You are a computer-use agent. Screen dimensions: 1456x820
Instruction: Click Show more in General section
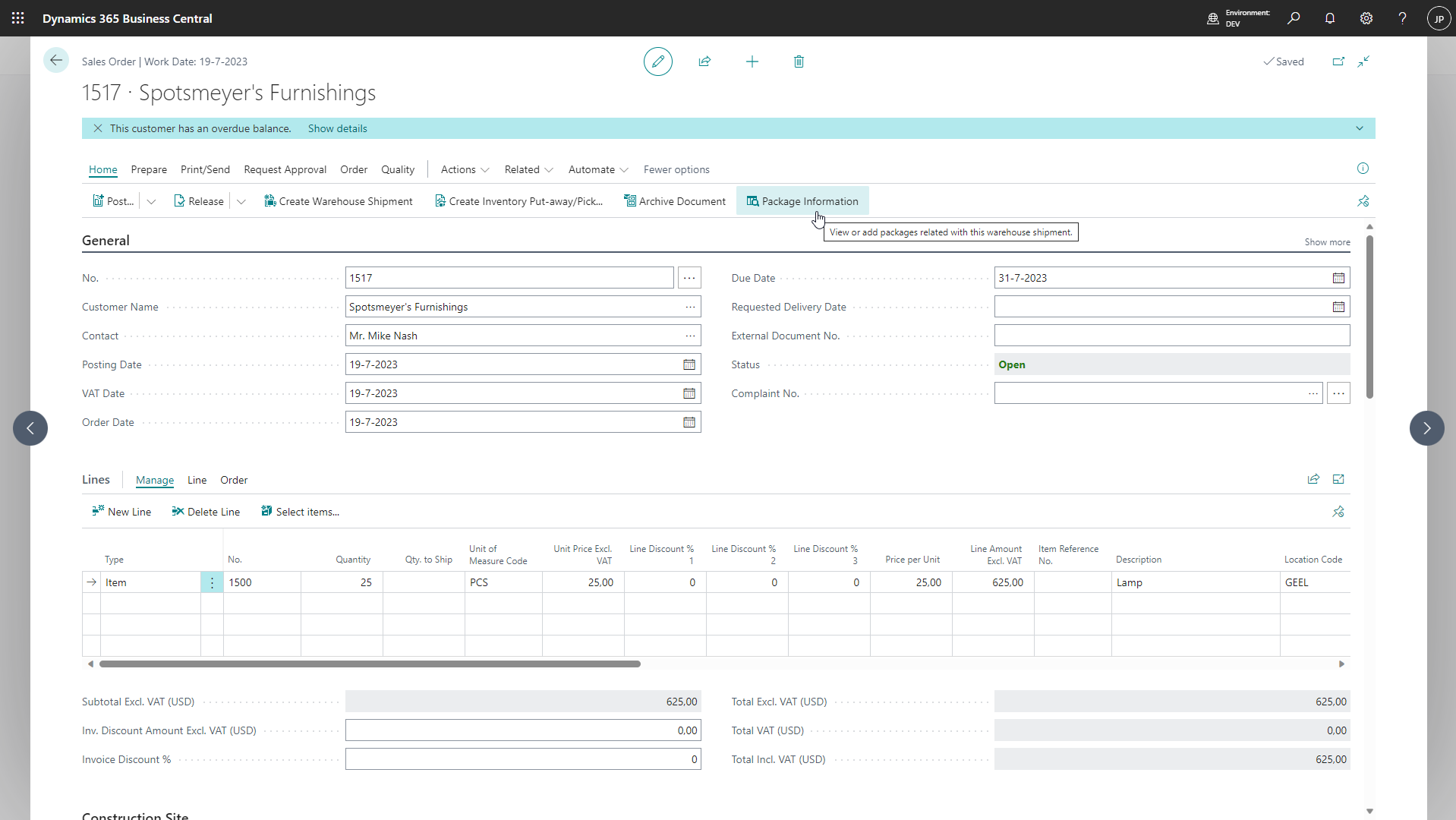coord(1327,242)
